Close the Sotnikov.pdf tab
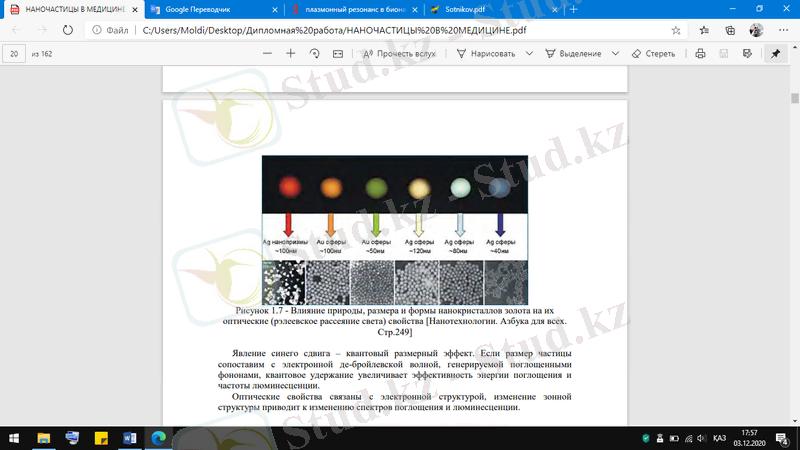 [555, 9]
